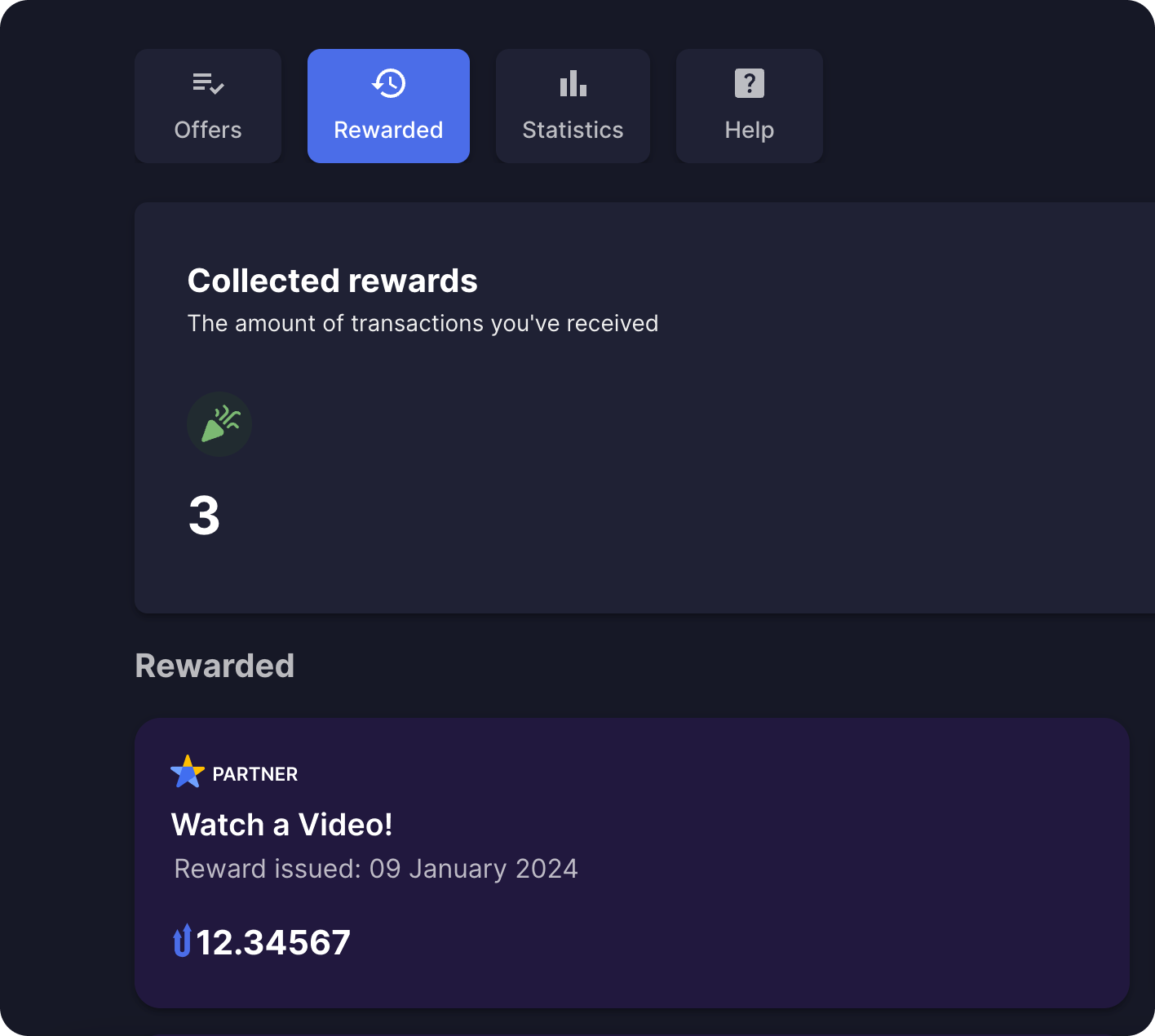Image resolution: width=1155 pixels, height=1036 pixels.
Task: Click the PARTNER label on reward card
Action: [x=254, y=774]
